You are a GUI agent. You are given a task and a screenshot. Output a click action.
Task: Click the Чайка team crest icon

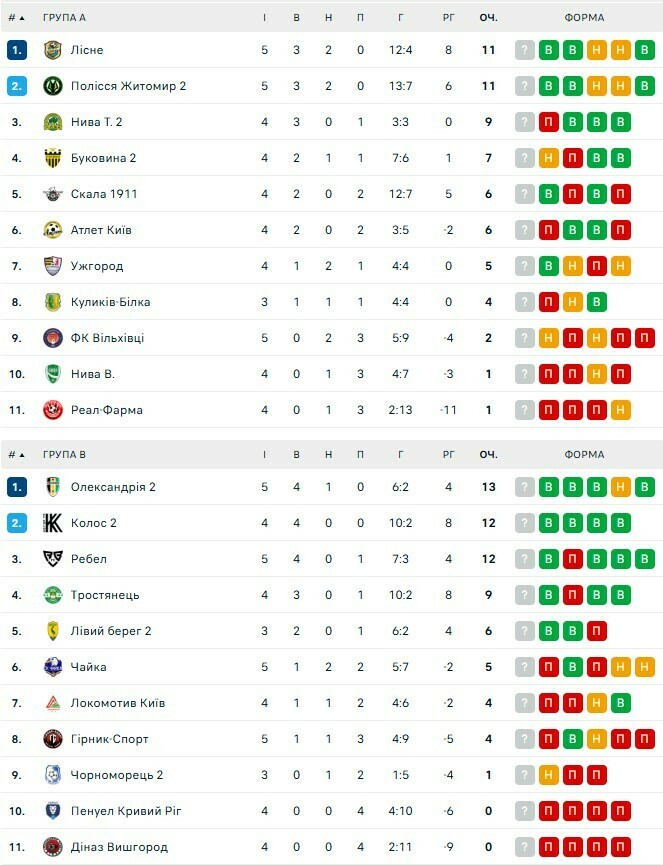coord(53,667)
